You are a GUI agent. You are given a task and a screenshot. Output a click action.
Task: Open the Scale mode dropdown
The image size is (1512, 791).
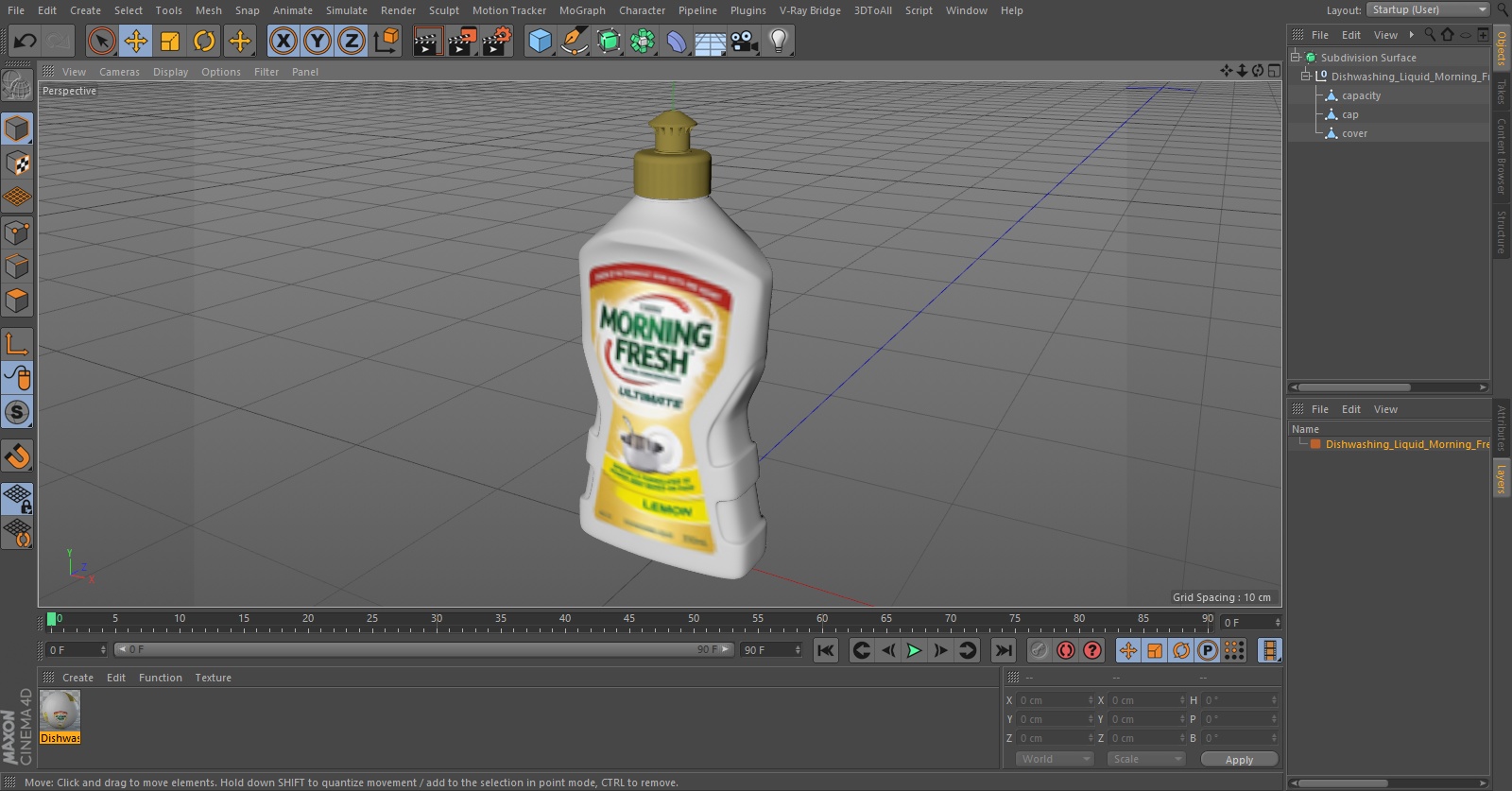point(1146,759)
